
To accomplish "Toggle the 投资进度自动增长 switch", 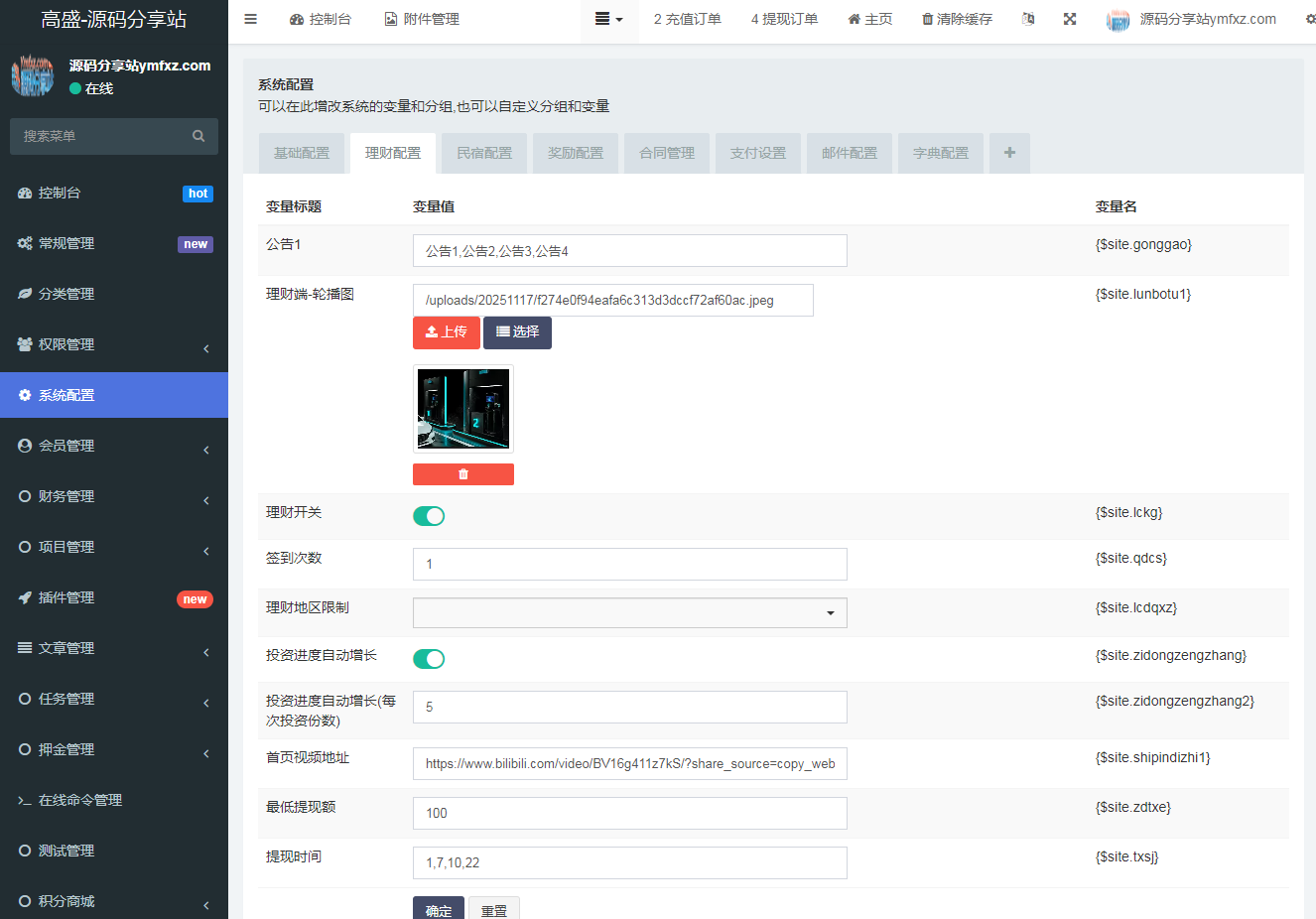I will (x=429, y=659).
